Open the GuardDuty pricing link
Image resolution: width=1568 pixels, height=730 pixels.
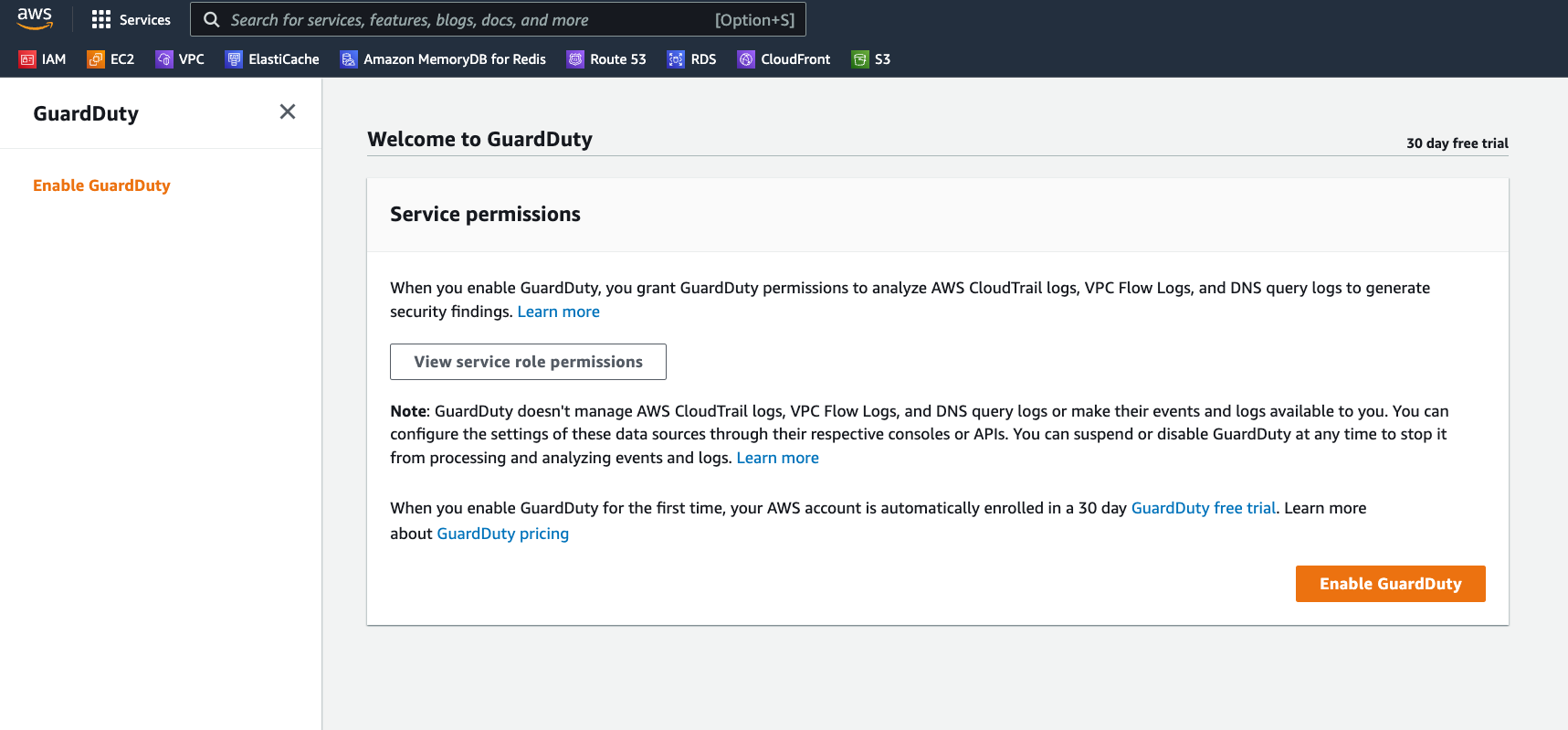click(503, 534)
